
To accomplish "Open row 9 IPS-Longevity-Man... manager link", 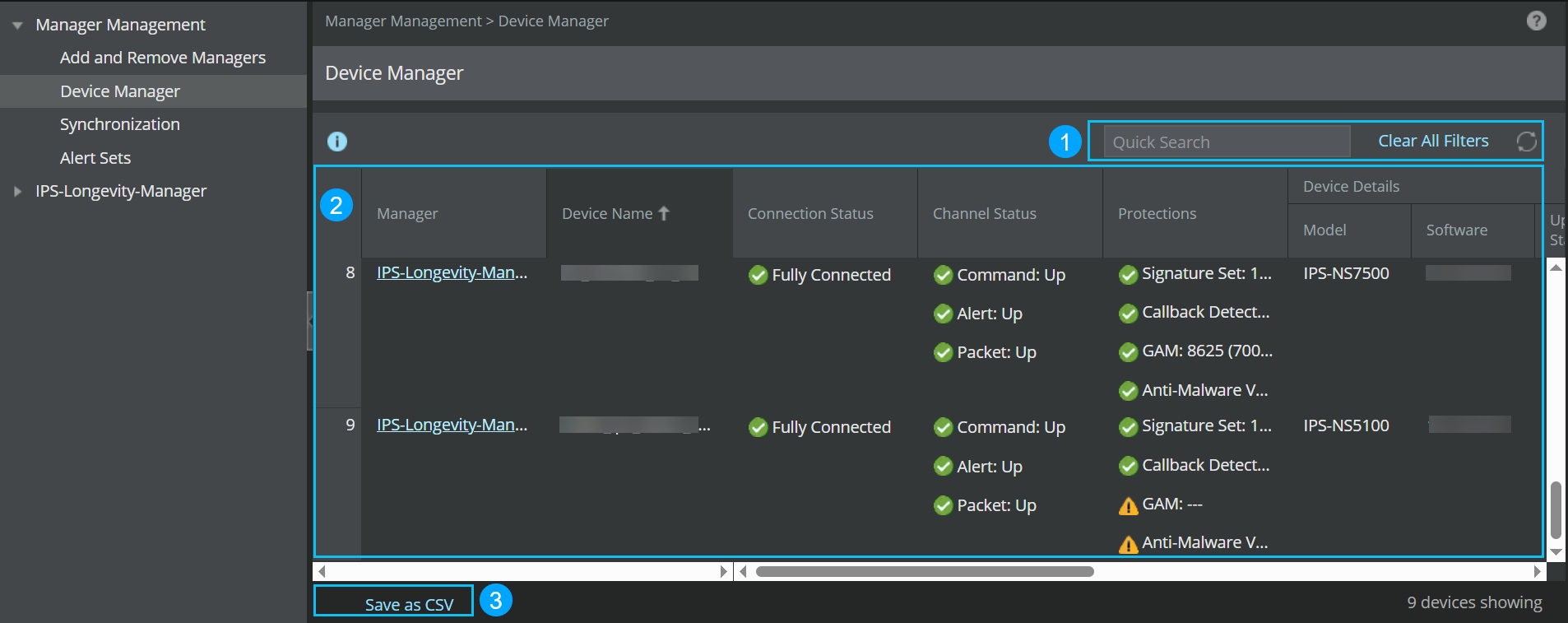I will 452,425.
